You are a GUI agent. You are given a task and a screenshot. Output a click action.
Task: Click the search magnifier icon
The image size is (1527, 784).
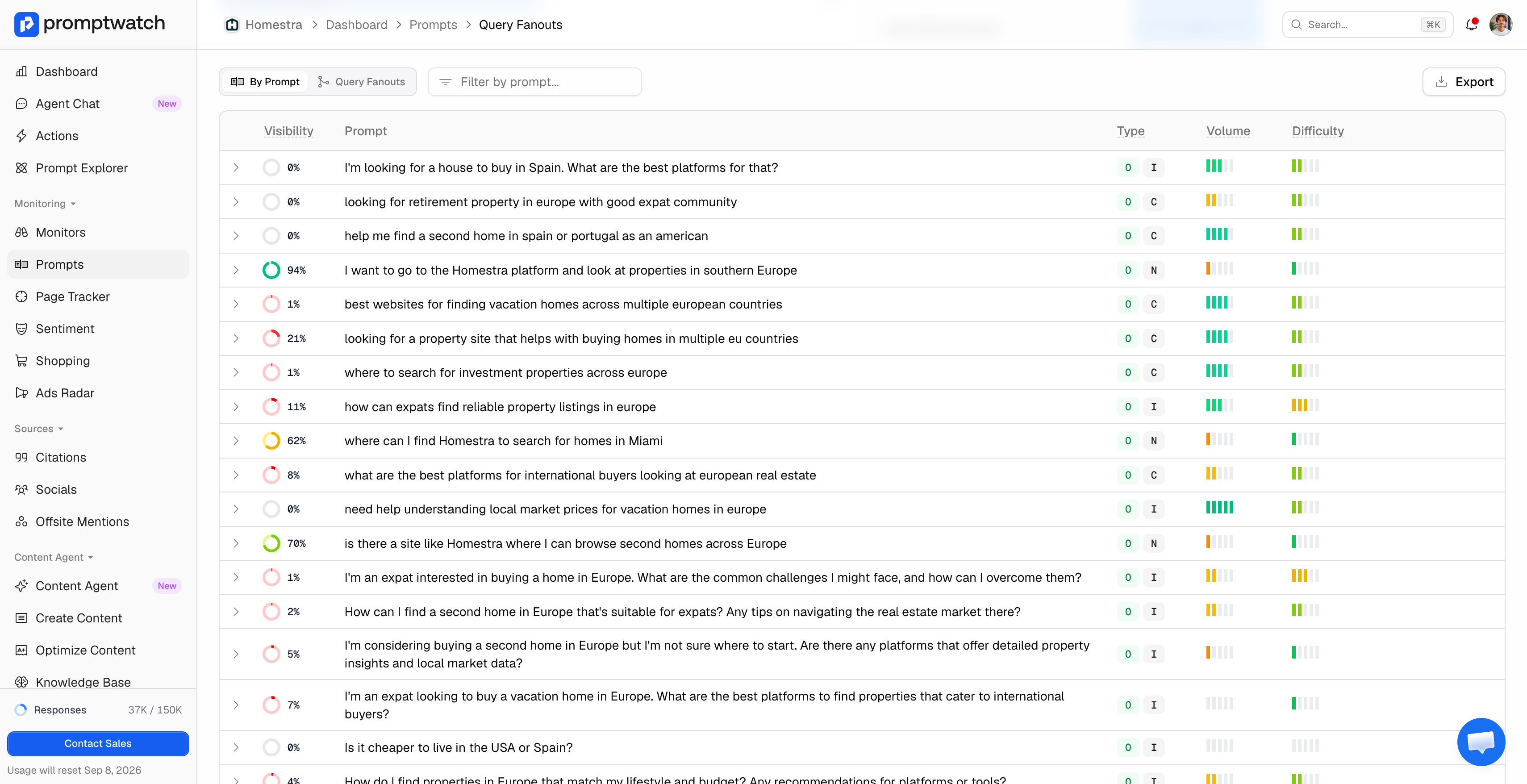coord(1297,24)
